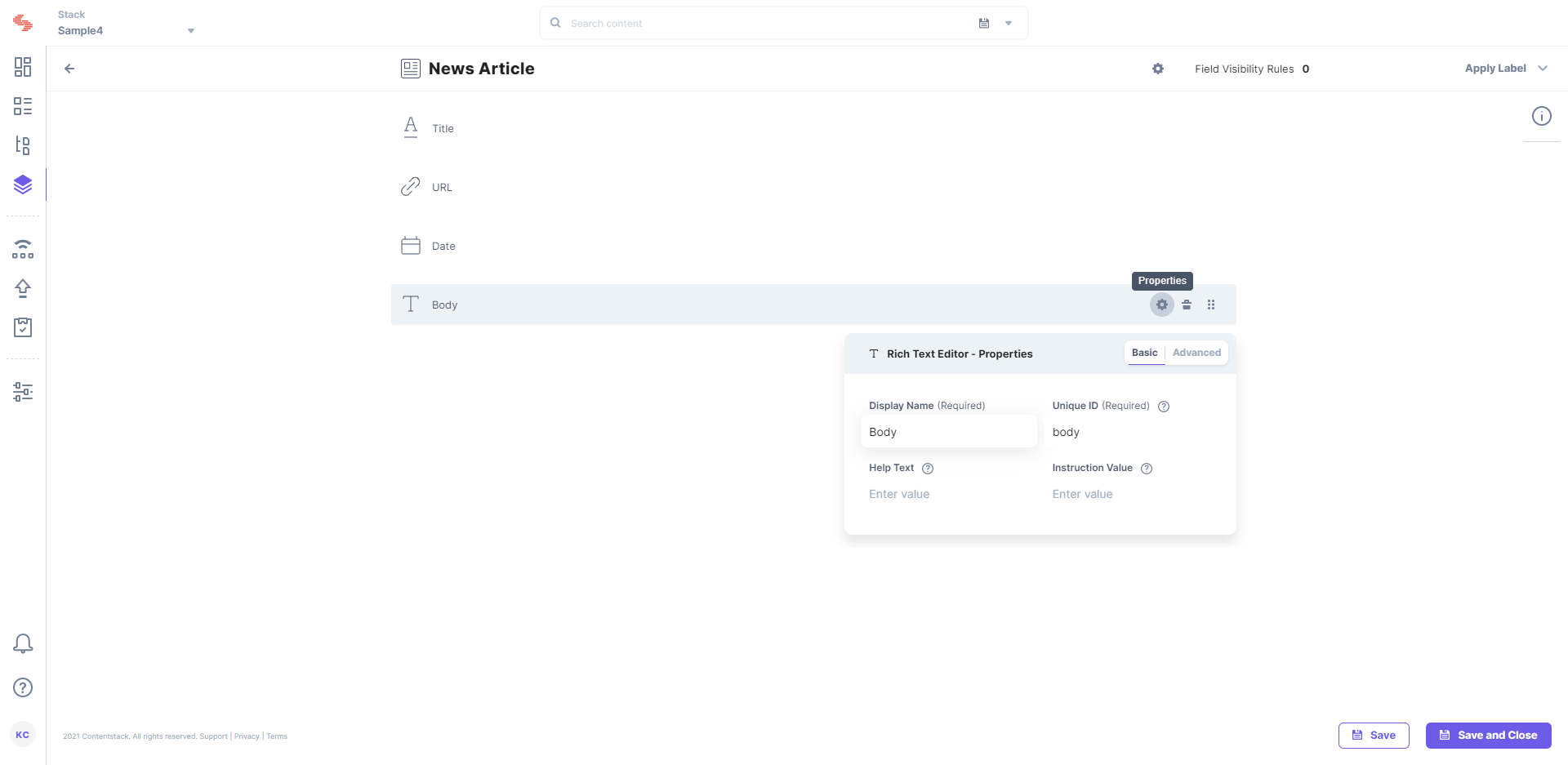
Task: Select the URL field row
Action: click(813, 187)
